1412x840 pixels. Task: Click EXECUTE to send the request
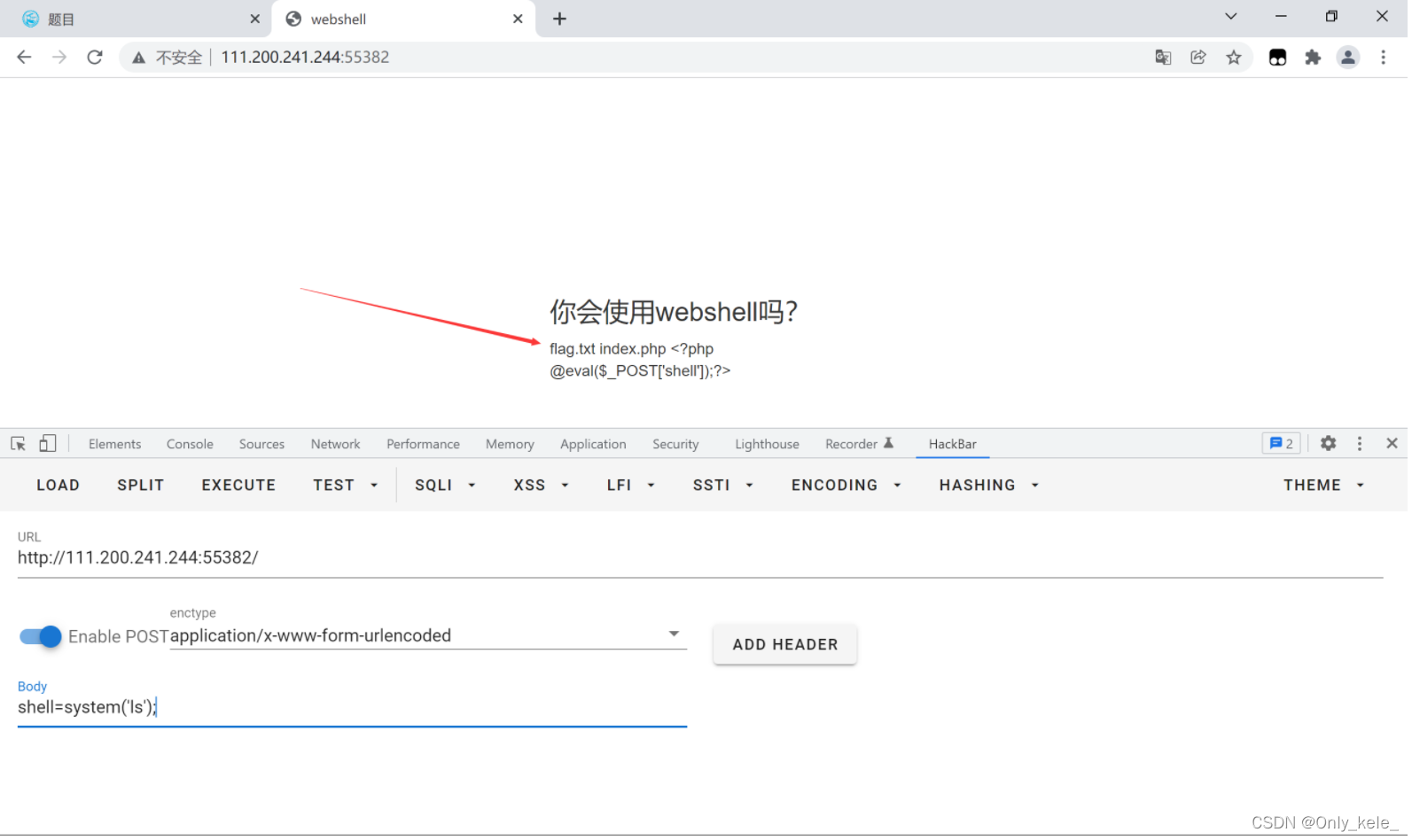tap(238, 486)
